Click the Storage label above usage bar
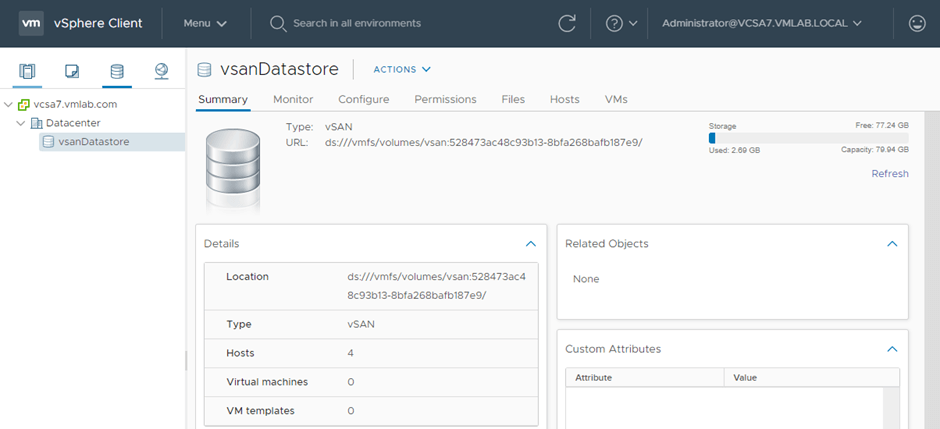 click(722, 126)
